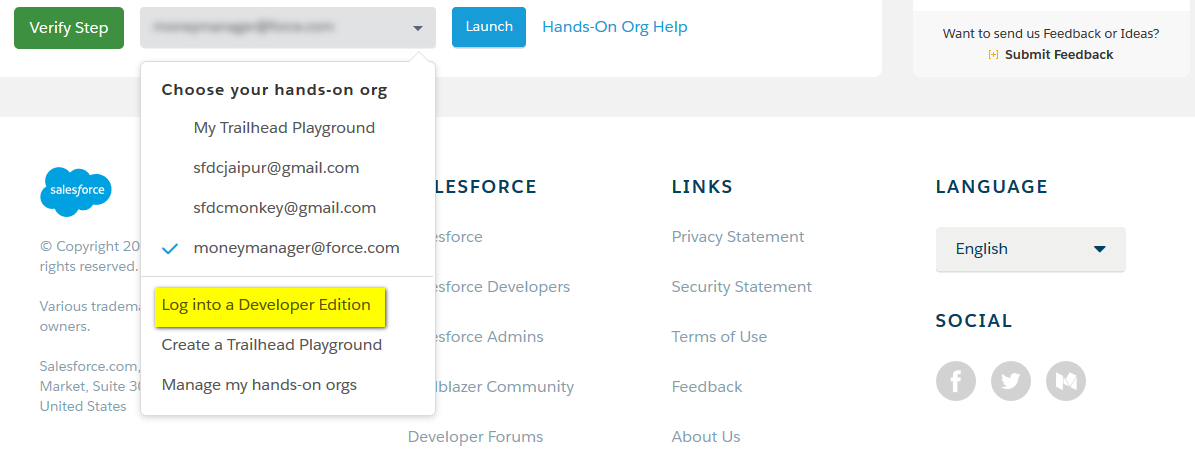This screenshot has height=468, width=1195.
Task: Click the Medium social icon
Action: (1065, 381)
